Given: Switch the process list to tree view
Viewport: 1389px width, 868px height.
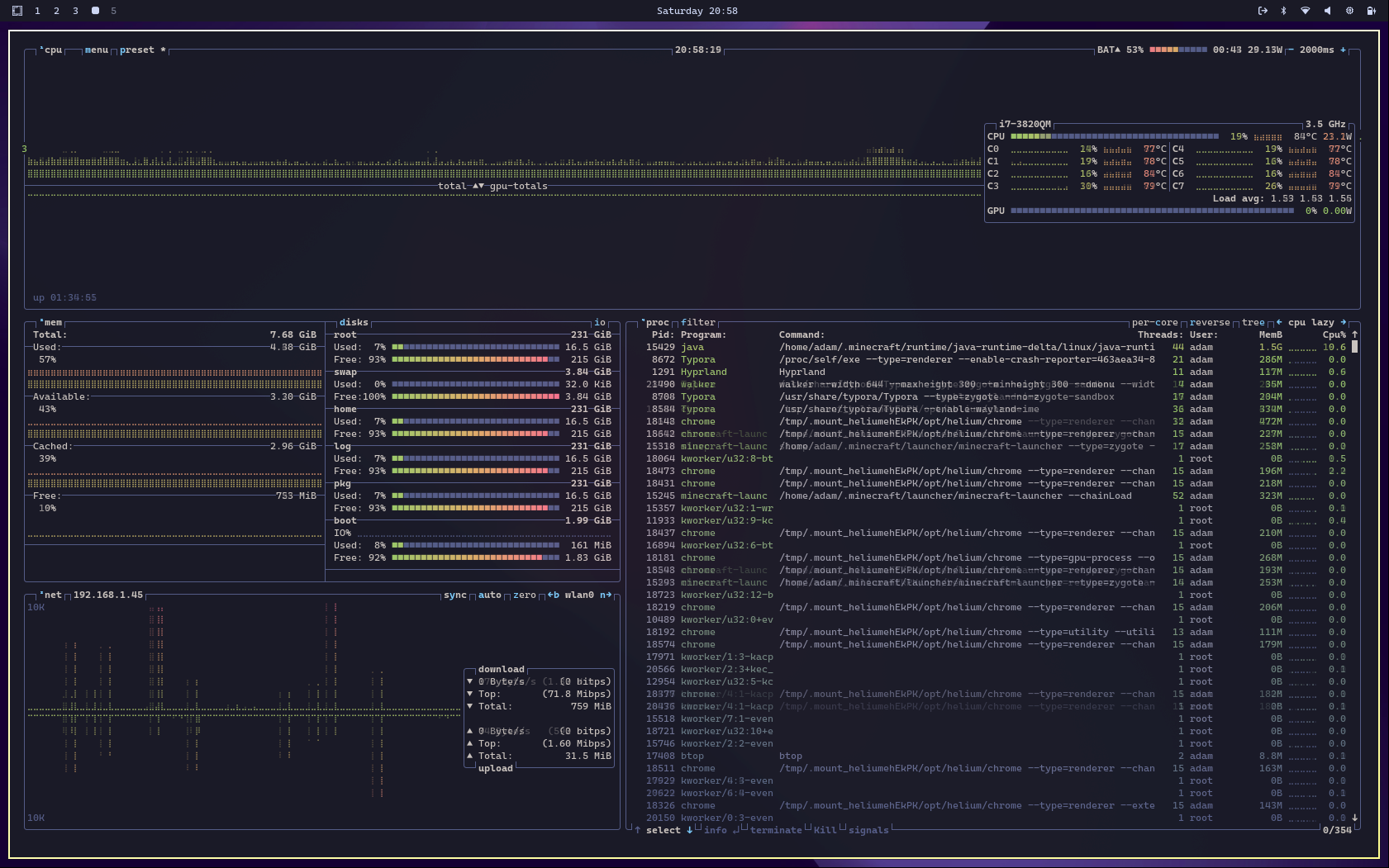Looking at the screenshot, I should coord(1252,322).
